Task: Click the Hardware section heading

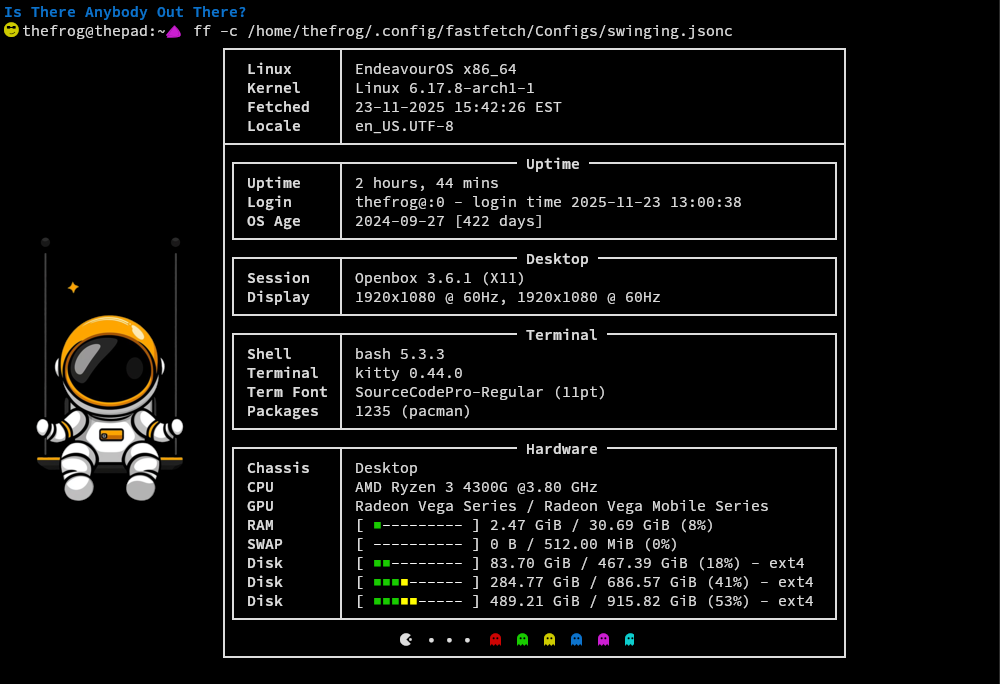Action: [x=561, y=449]
